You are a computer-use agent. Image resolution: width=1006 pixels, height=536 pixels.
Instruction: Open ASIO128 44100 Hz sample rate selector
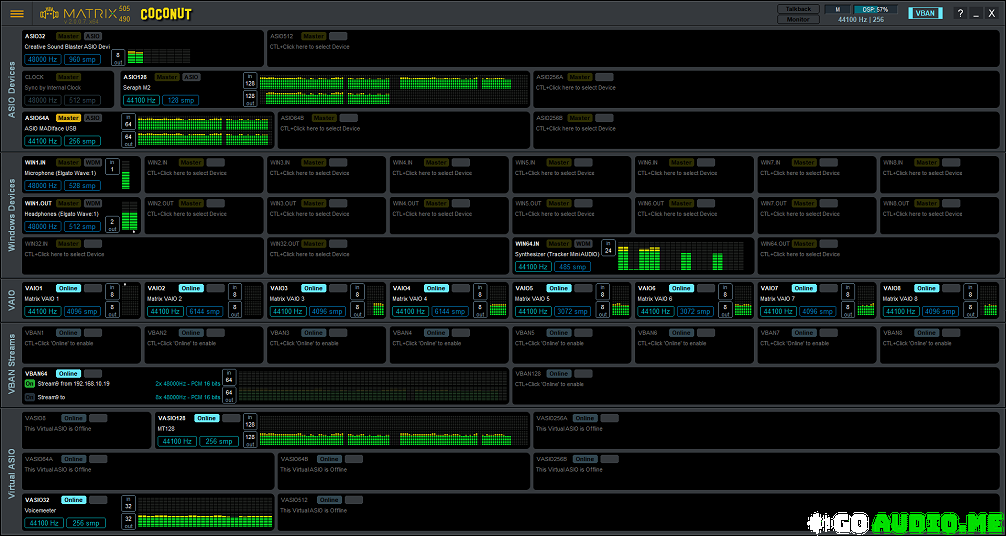point(142,101)
